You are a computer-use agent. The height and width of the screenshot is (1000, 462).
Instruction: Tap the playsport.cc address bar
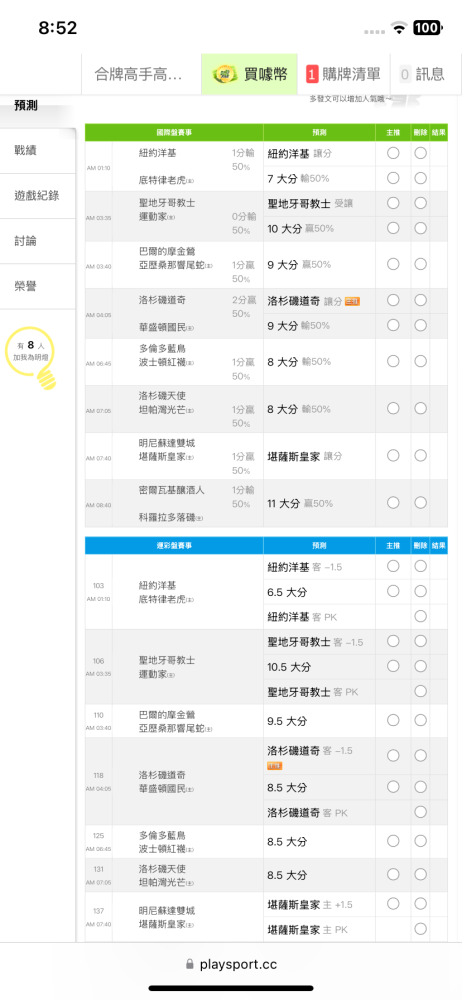[x=231, y=964]
